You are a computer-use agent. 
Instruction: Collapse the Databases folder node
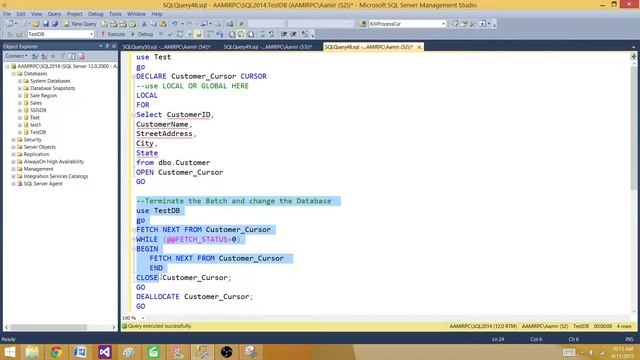(x=13, y=74)
